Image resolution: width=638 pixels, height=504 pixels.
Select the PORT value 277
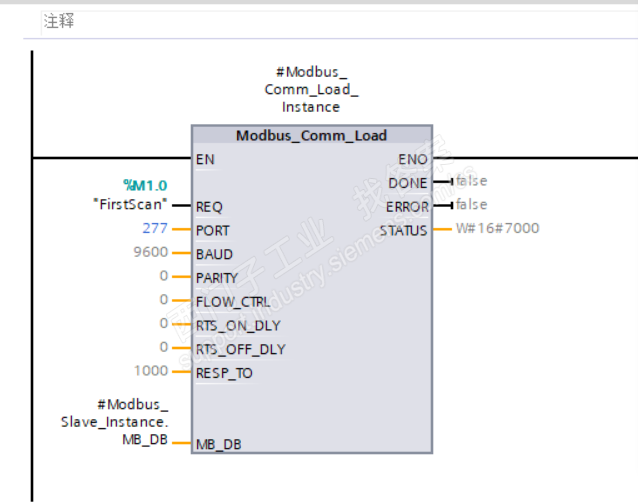point(155,228)
